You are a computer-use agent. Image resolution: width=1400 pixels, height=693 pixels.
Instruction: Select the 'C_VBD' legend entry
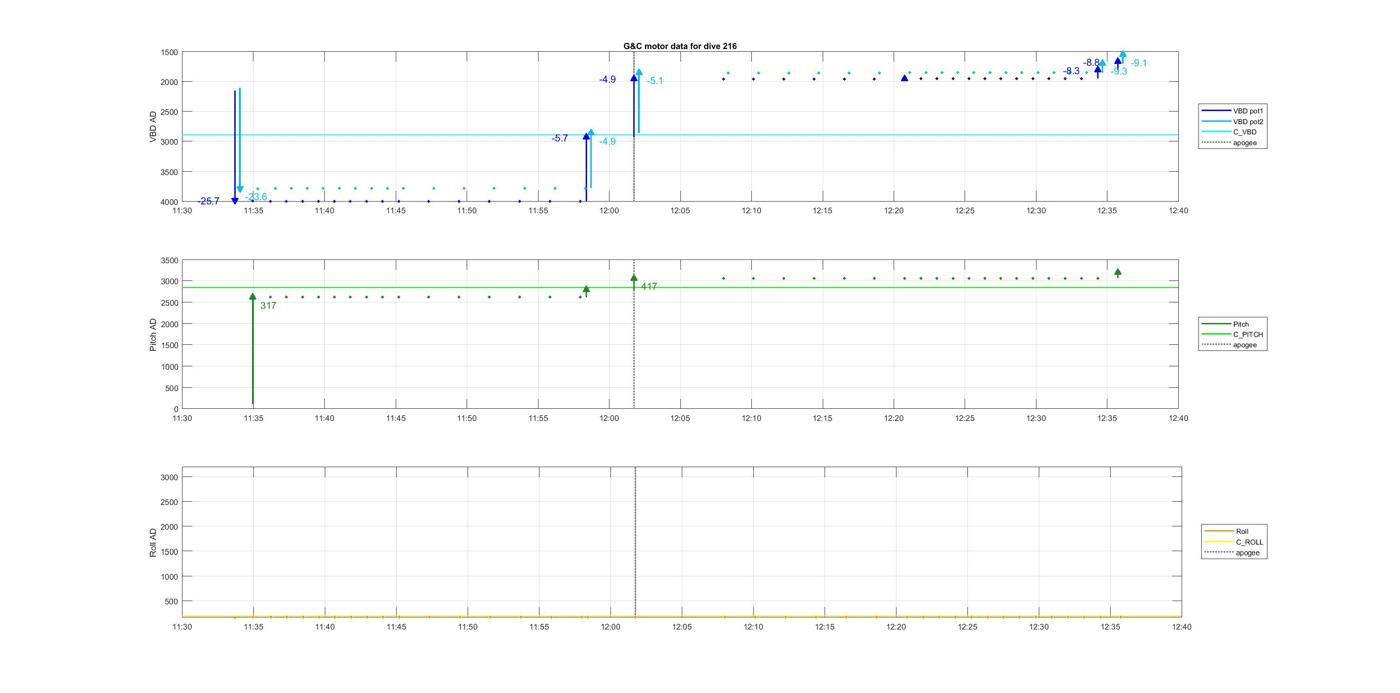(x=1229, y=132)
